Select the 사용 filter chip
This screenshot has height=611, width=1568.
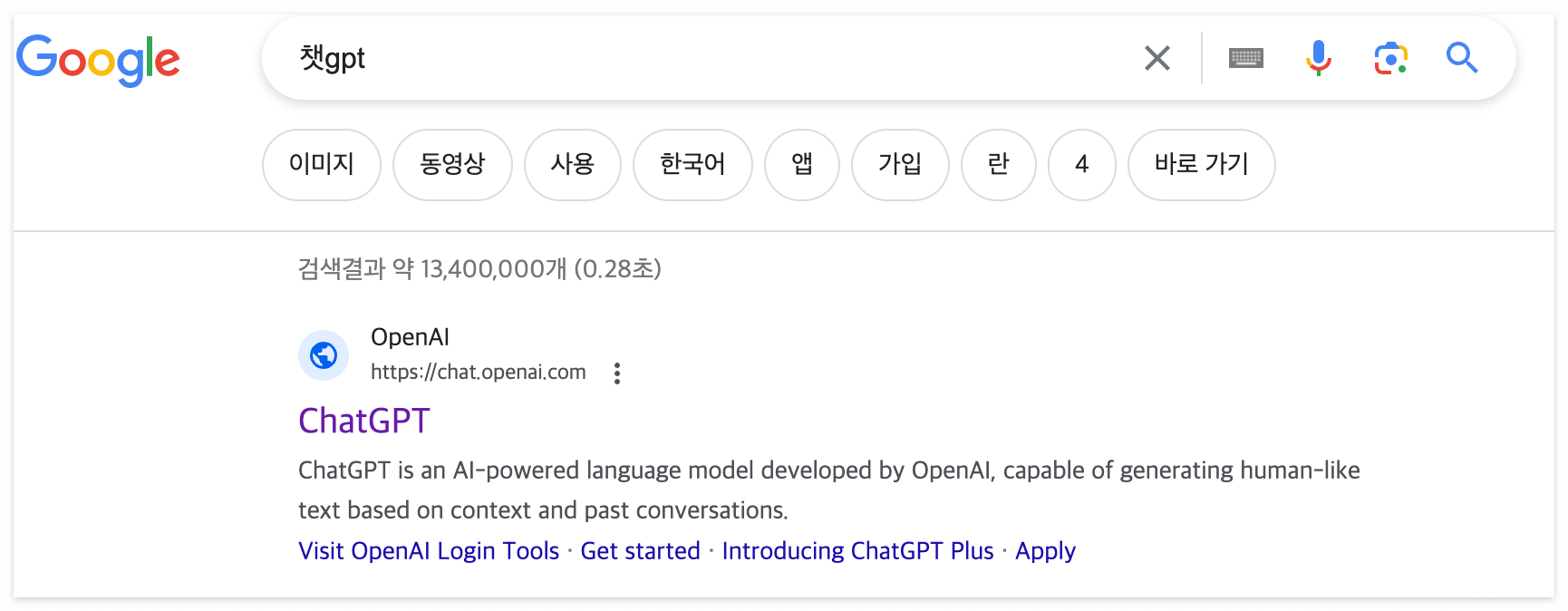coord(573,164)
